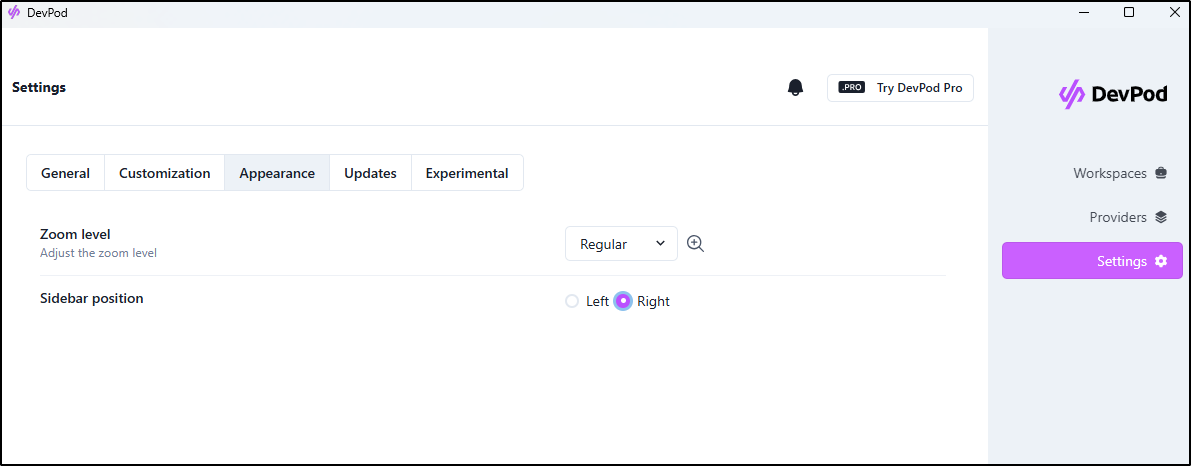Image resolution: width=1191 pixels, height=466 pixels.
Task: Maximize the DevPod window
Action: pos(1129,13)
